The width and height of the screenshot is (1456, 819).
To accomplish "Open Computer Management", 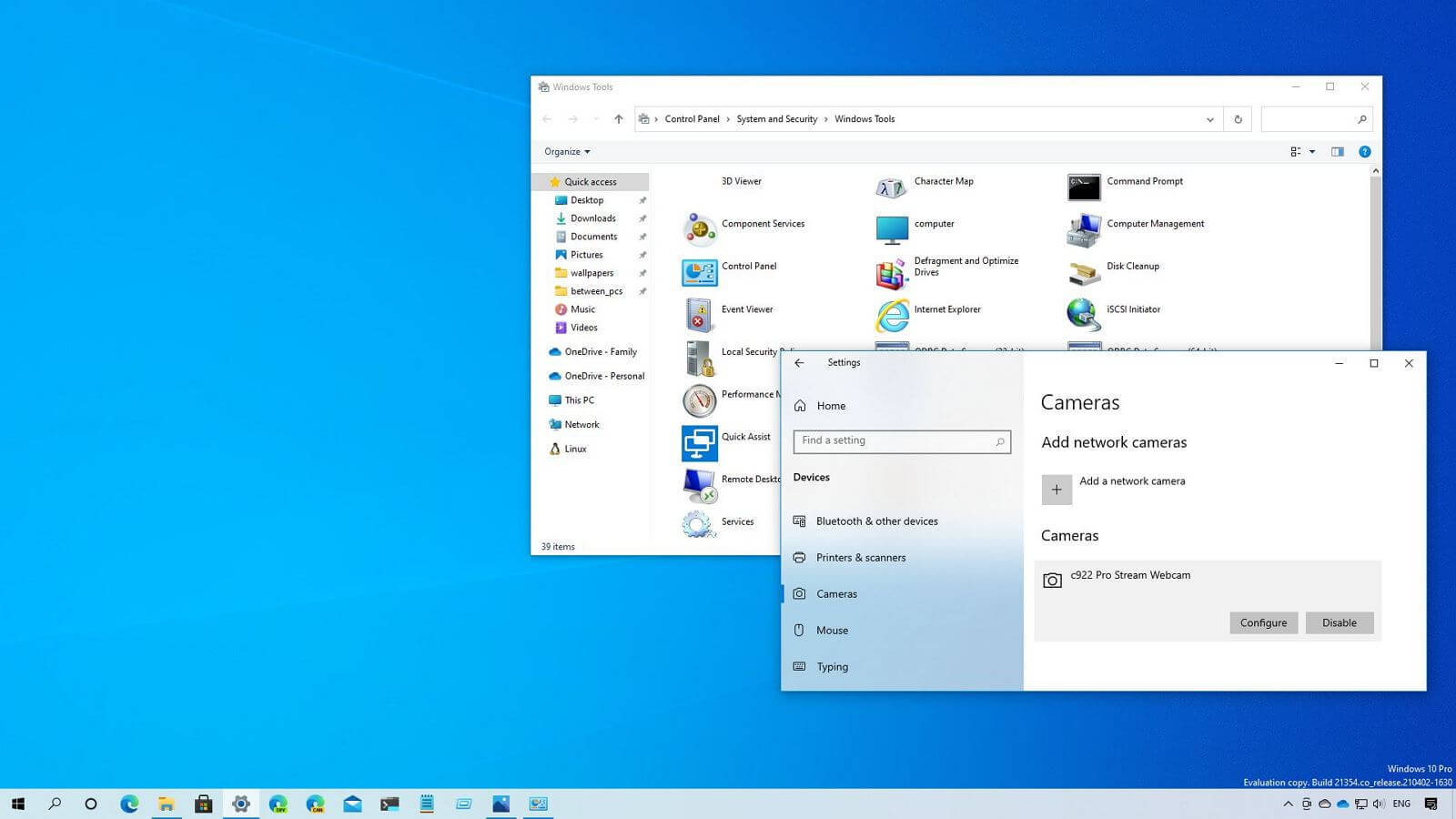I will pyautogui.click(x=1155, y=224).
